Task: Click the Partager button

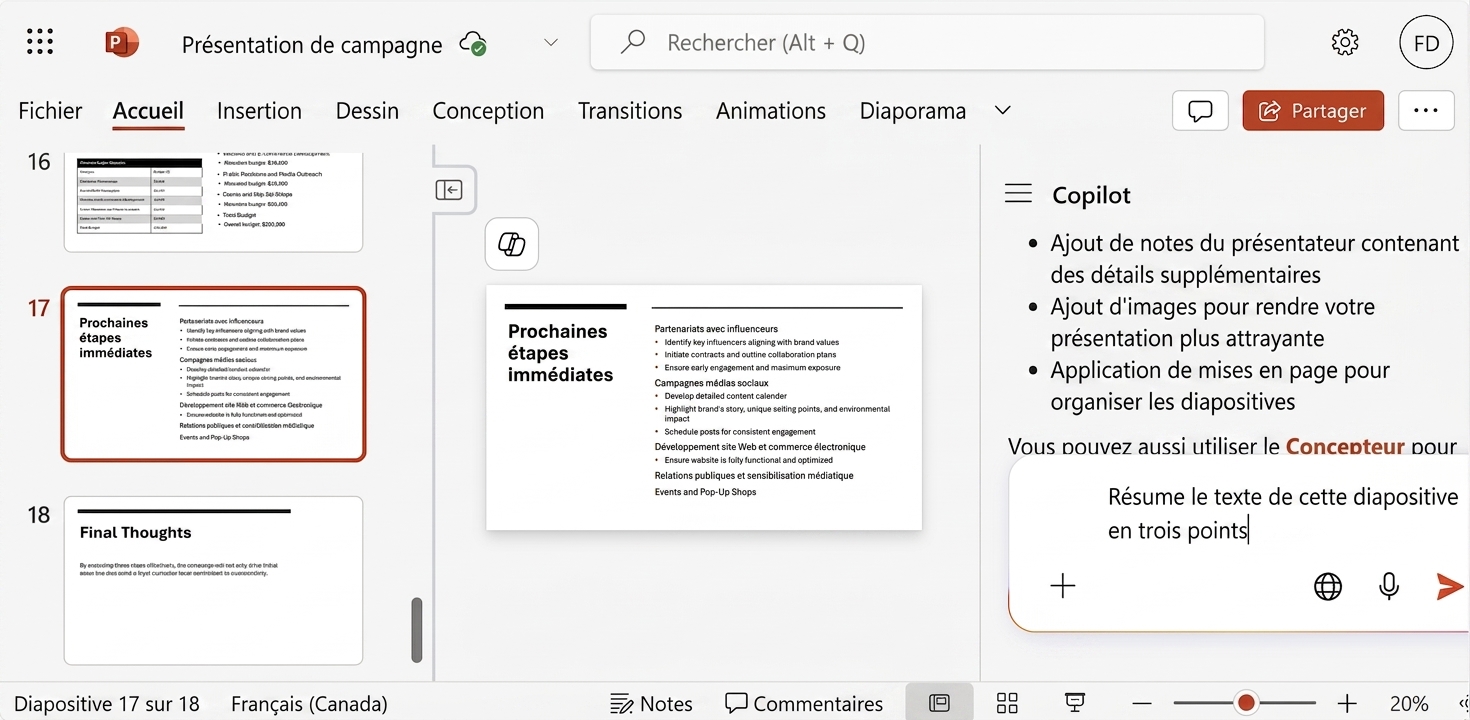Action: tap(1313, 111)
